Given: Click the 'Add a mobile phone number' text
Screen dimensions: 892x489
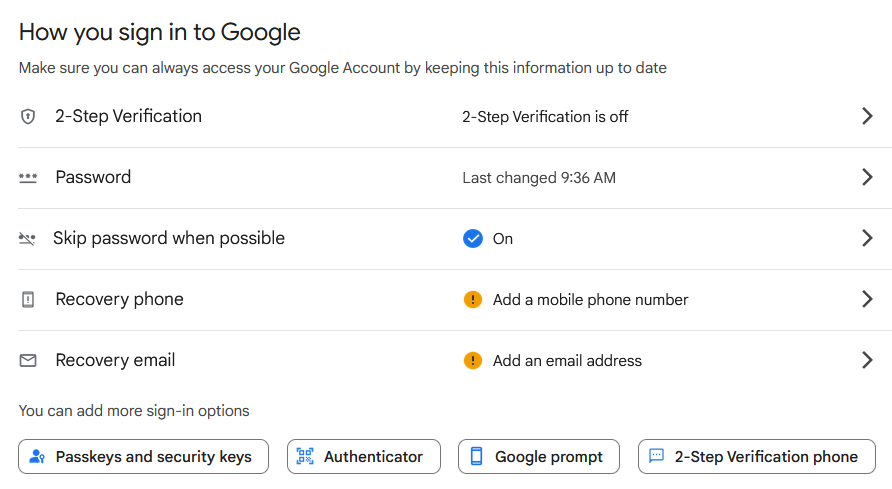Looking at the screenshot, I should coord(590,300).
